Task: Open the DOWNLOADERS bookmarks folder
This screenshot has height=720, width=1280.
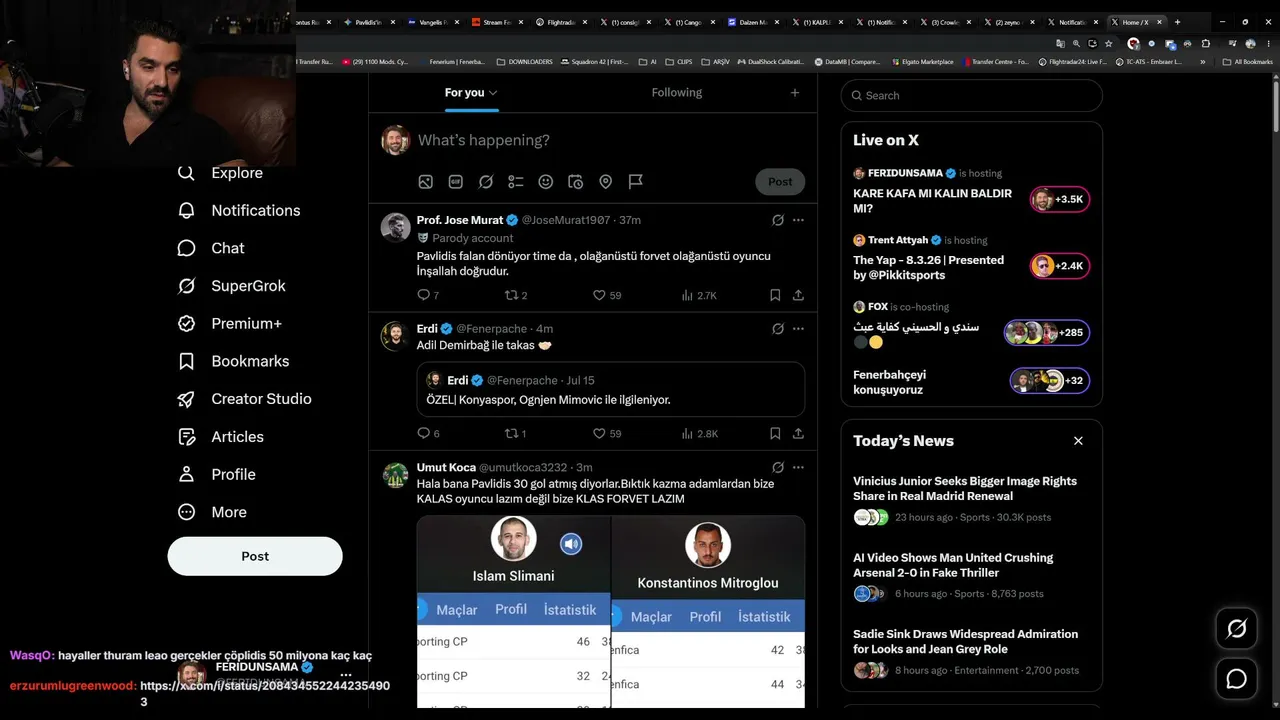Action: click(525, 62)
